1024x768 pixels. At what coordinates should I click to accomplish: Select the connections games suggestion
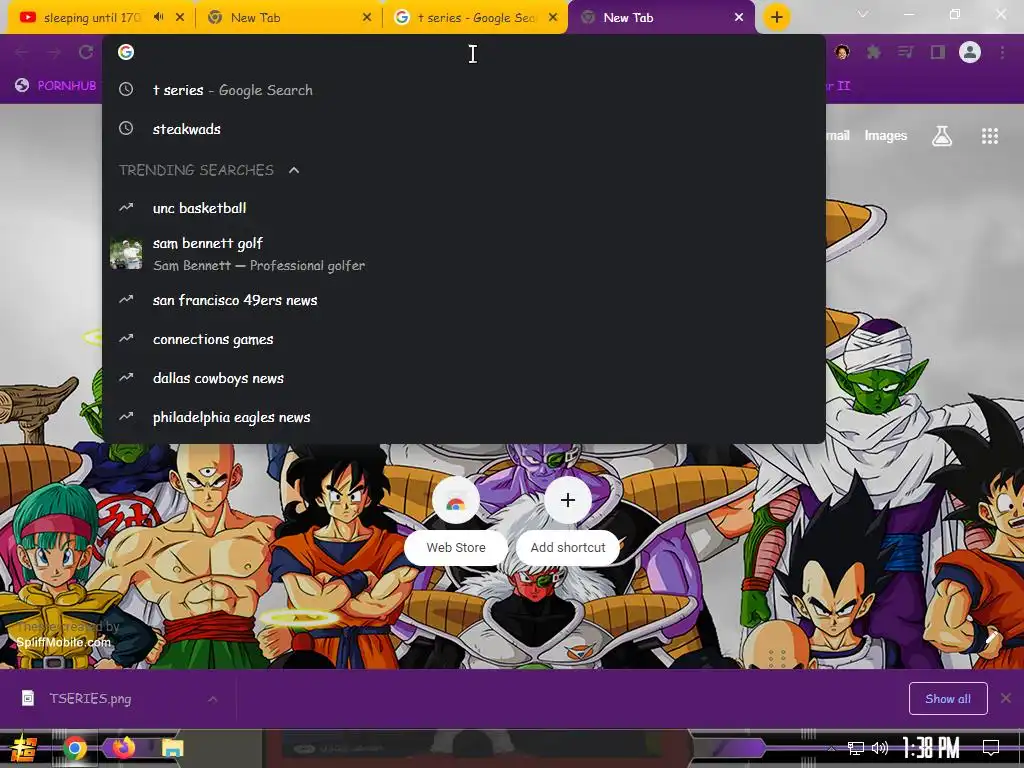pyautogui.click(x=464, y=339)
